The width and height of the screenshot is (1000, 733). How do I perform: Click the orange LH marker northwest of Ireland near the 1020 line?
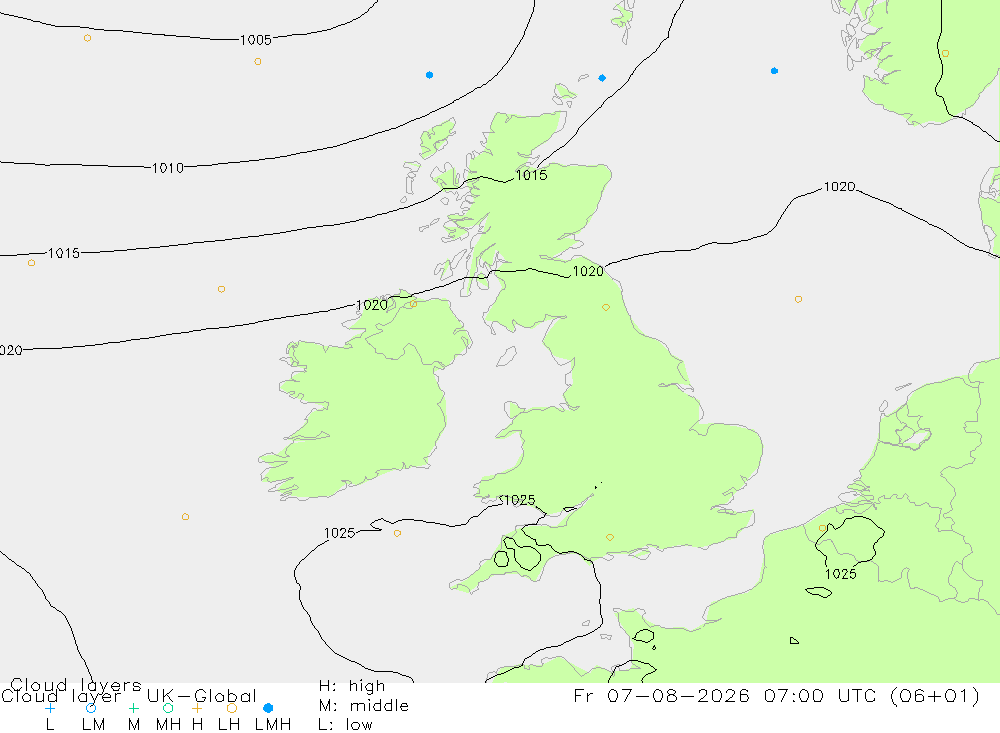pos(221,289)
